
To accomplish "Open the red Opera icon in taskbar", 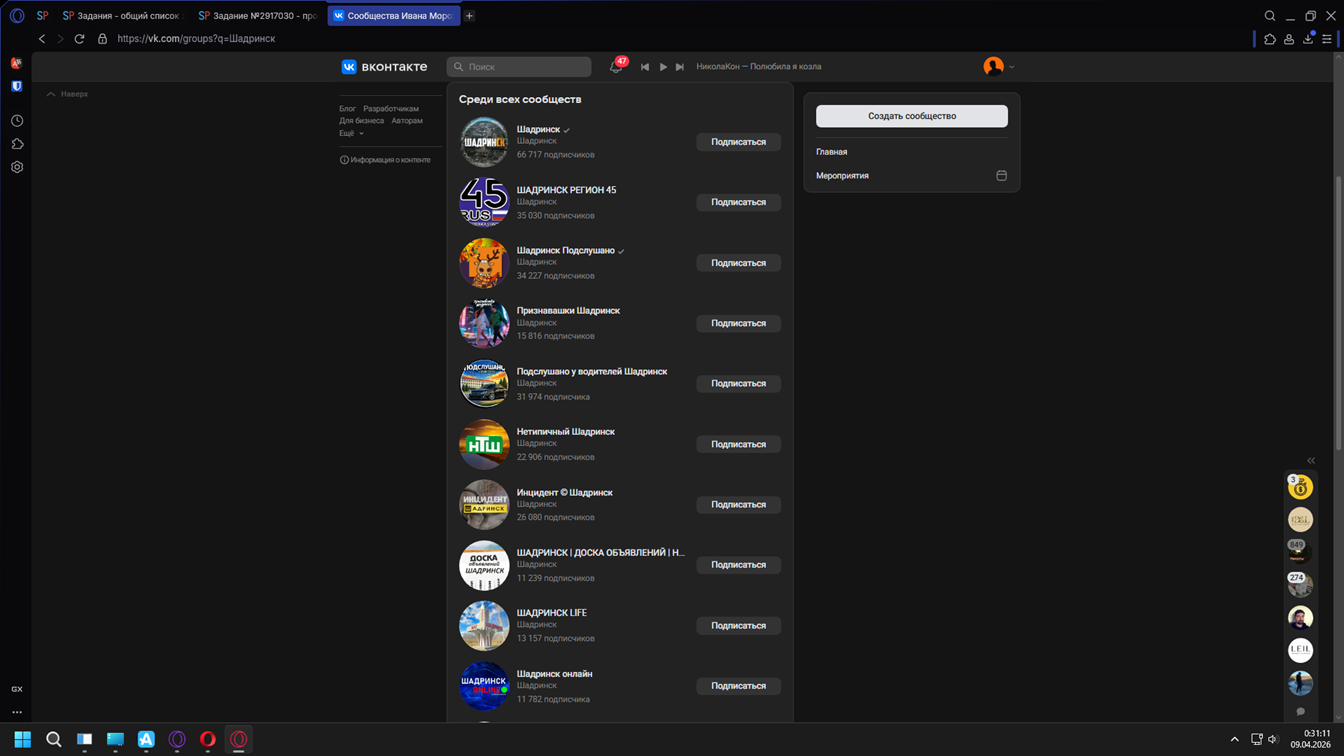I will (208, 740).
